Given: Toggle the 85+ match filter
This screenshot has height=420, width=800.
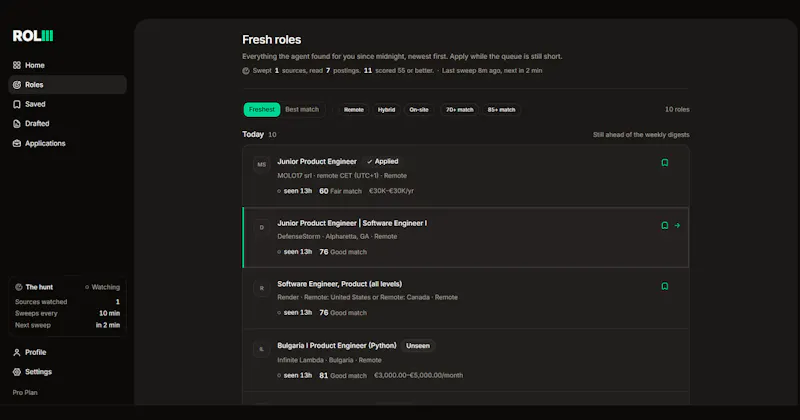Looking at the screenshot, I should [x=502, y=110].
